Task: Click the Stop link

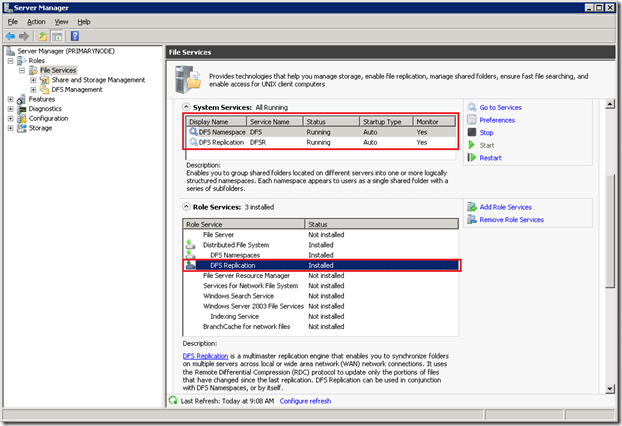Action: tap(486, 132)
